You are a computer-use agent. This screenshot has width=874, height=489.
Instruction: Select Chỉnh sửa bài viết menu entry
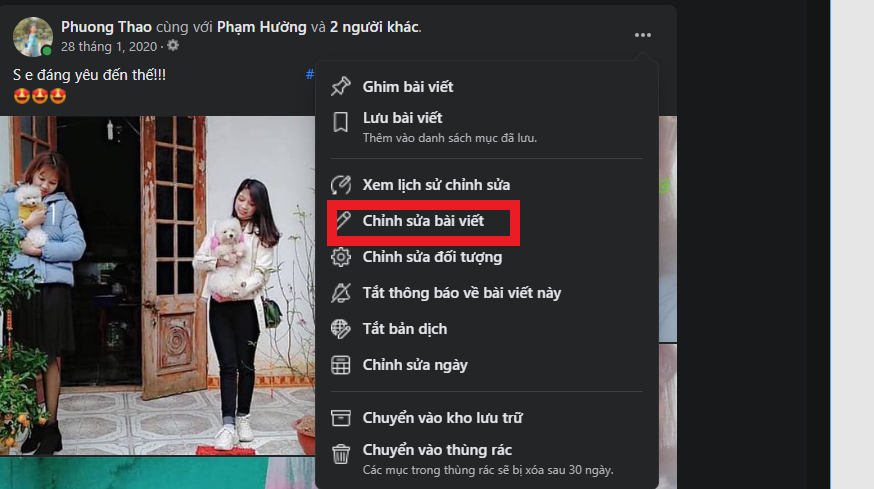tap(423, 221)
